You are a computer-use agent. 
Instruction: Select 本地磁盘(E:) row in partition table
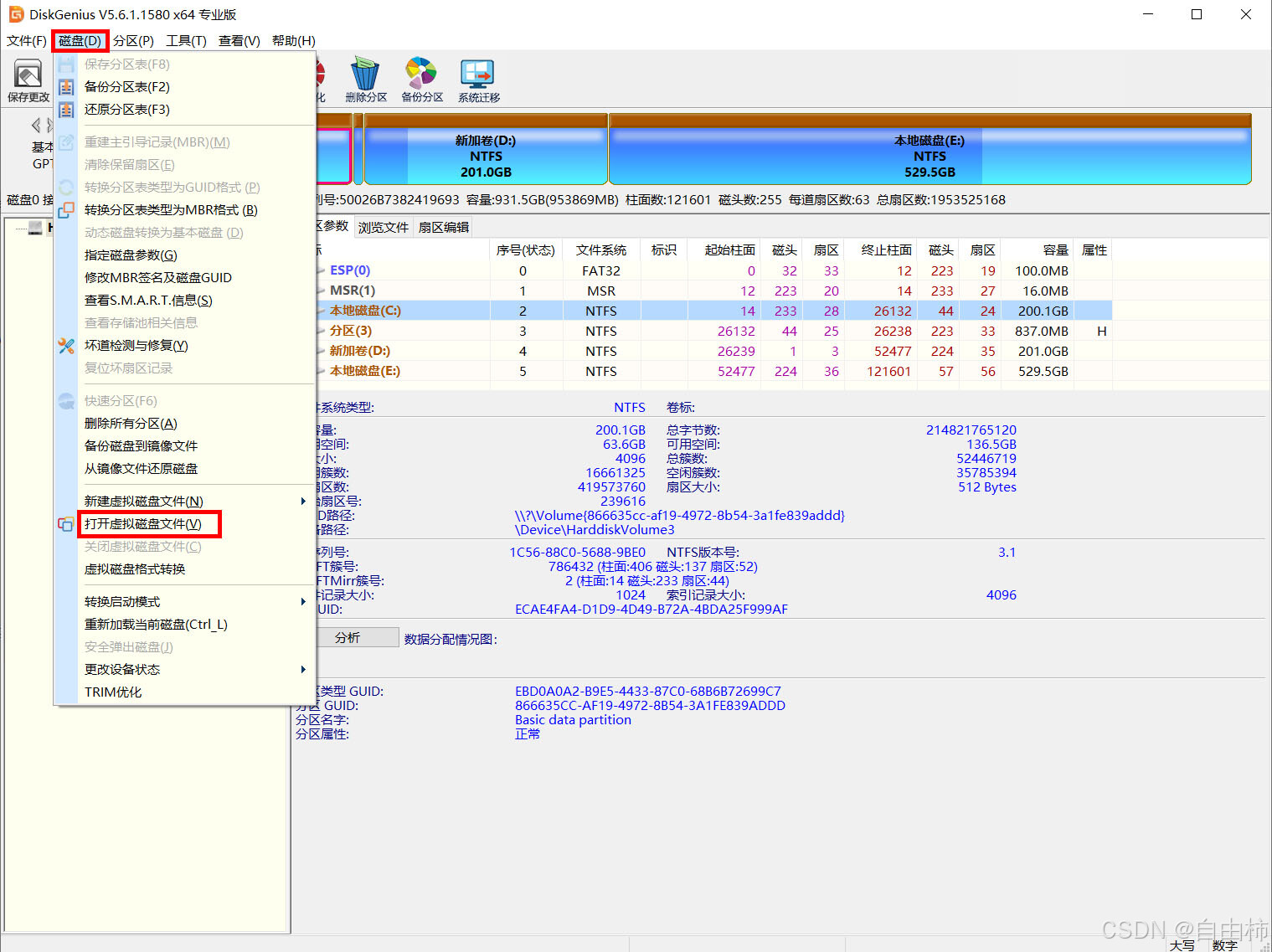714,371
